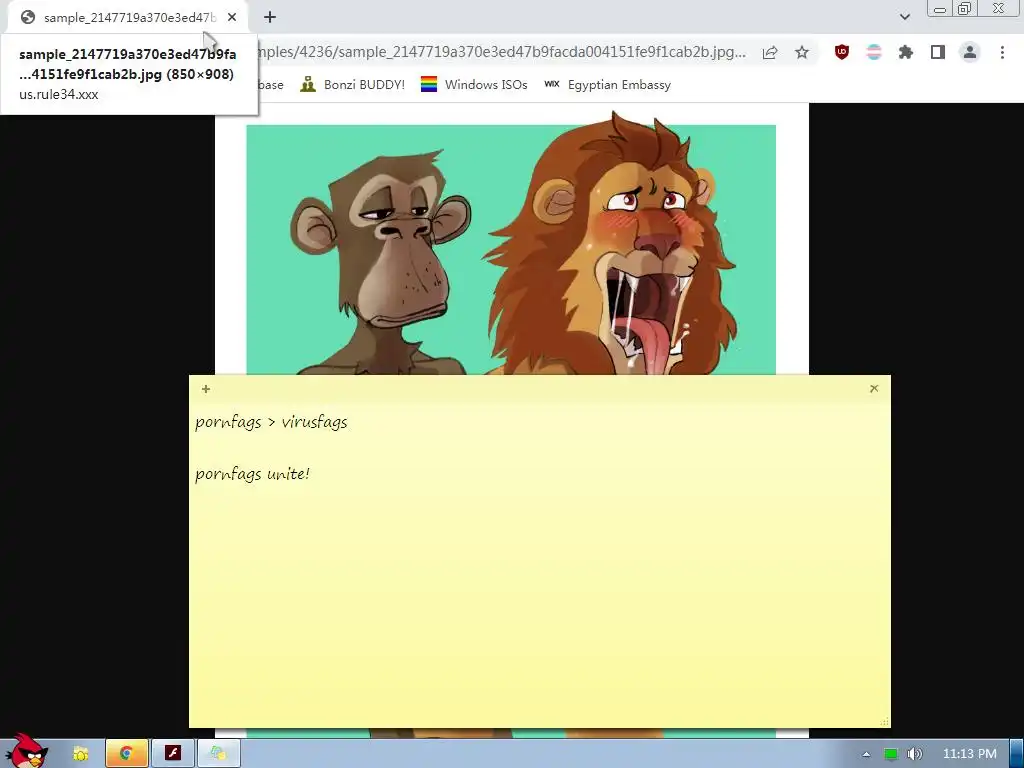
Task: Open the Angry Birds Start button
Action: pyautogui.click(x=26, y=751)
